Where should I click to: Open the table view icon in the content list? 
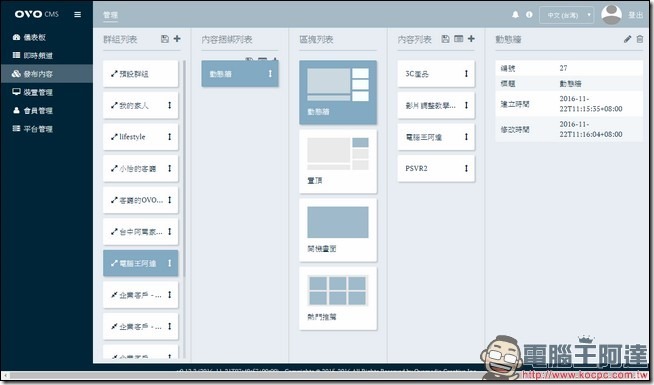tap(458, 39)
